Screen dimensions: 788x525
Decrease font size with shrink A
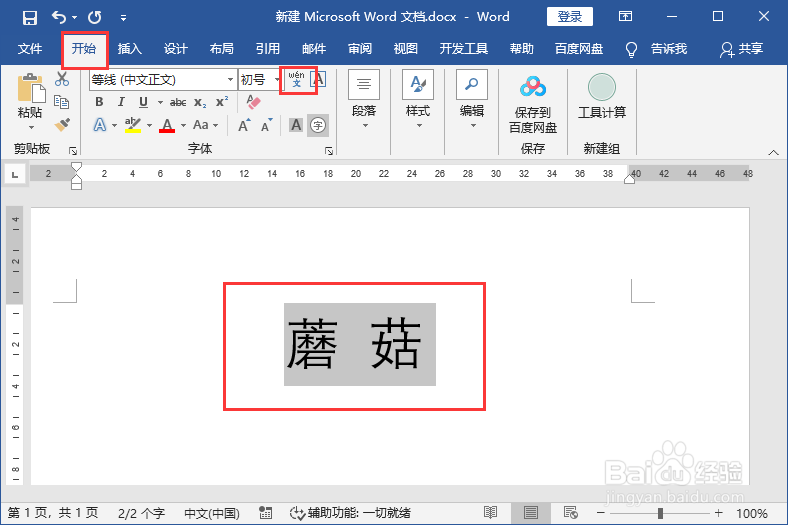(x=266, y=125)
